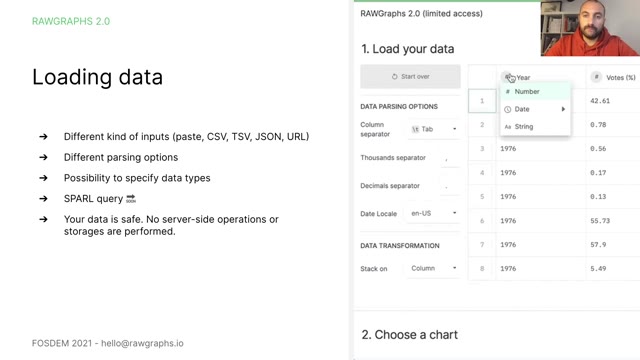Screen dimensions: 640x360
Task: Click cell value 0.17 in row 4
Action: (598, 173)
